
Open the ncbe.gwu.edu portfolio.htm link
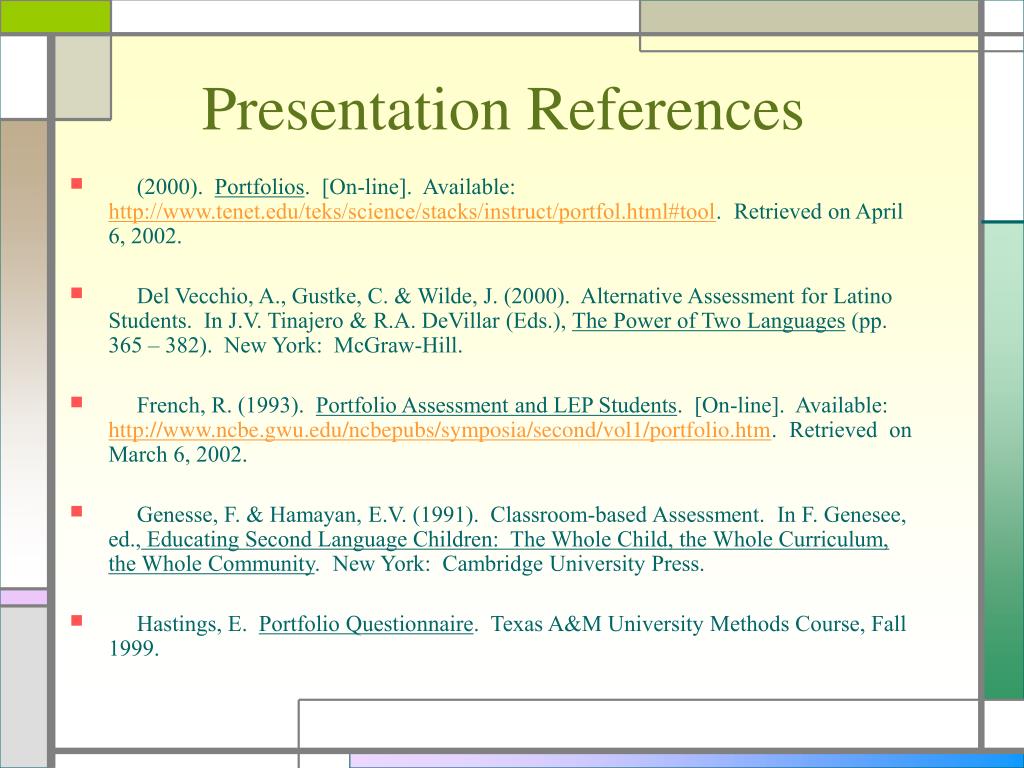pos(440,430)
